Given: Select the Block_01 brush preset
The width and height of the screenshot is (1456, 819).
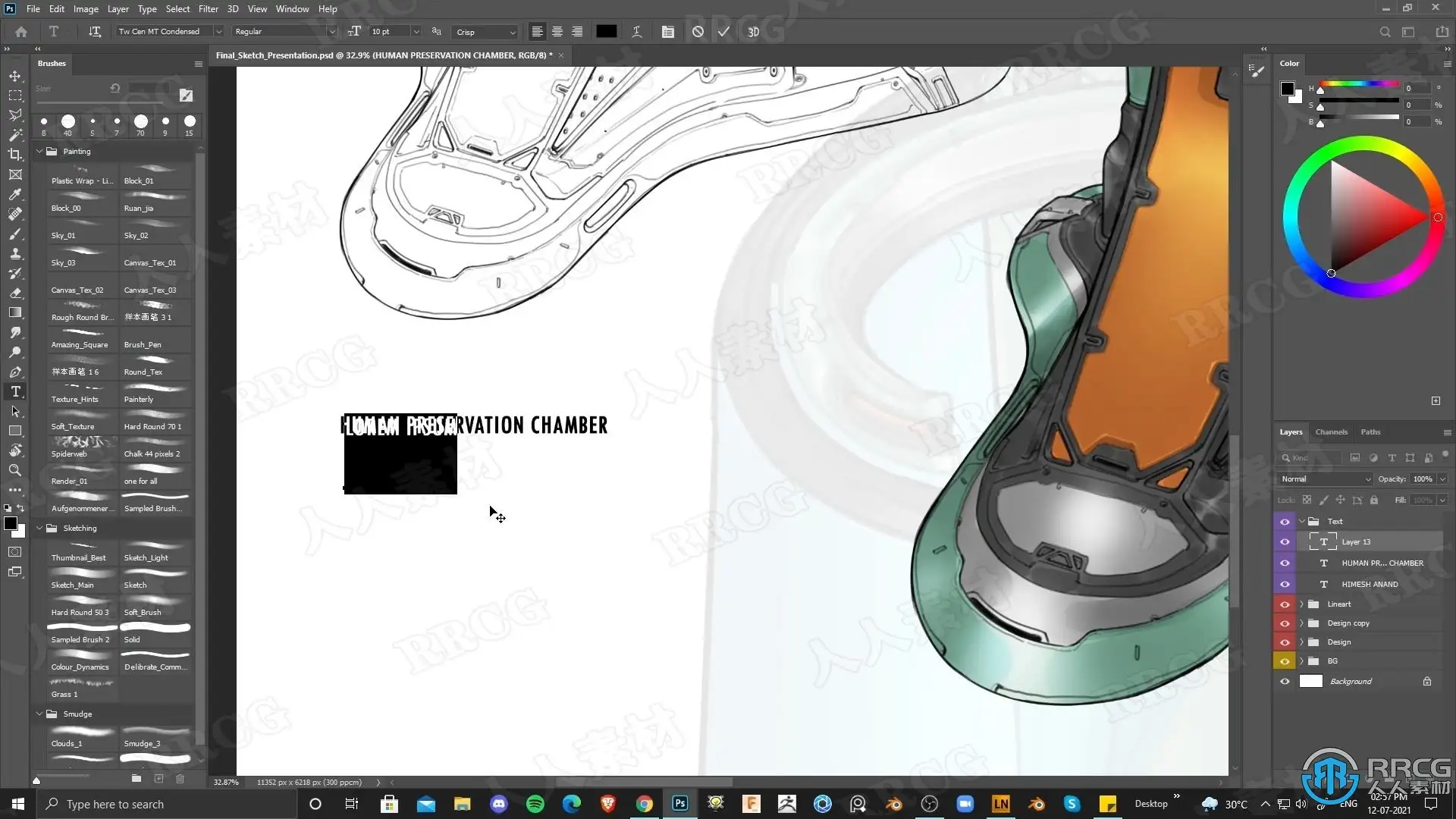Looking at the screenshot, I should [x=155, y=175].
